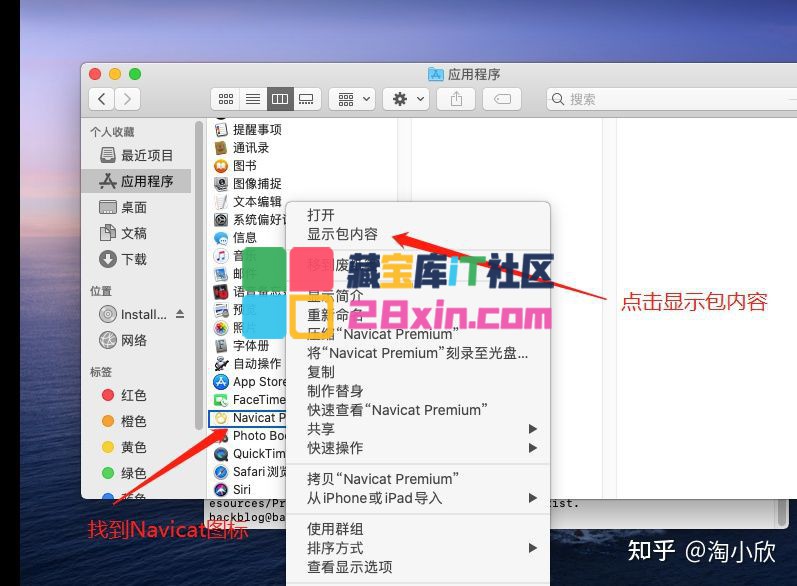The width and height of the screenshot is (797, 586).
Task: Choose 制作替身 from the context menu
Action: [418, 391]
